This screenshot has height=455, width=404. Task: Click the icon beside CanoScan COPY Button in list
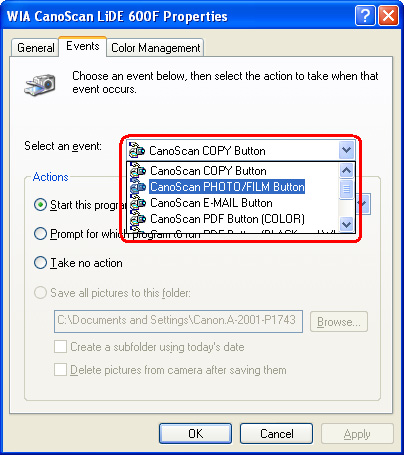coord(138,170)
